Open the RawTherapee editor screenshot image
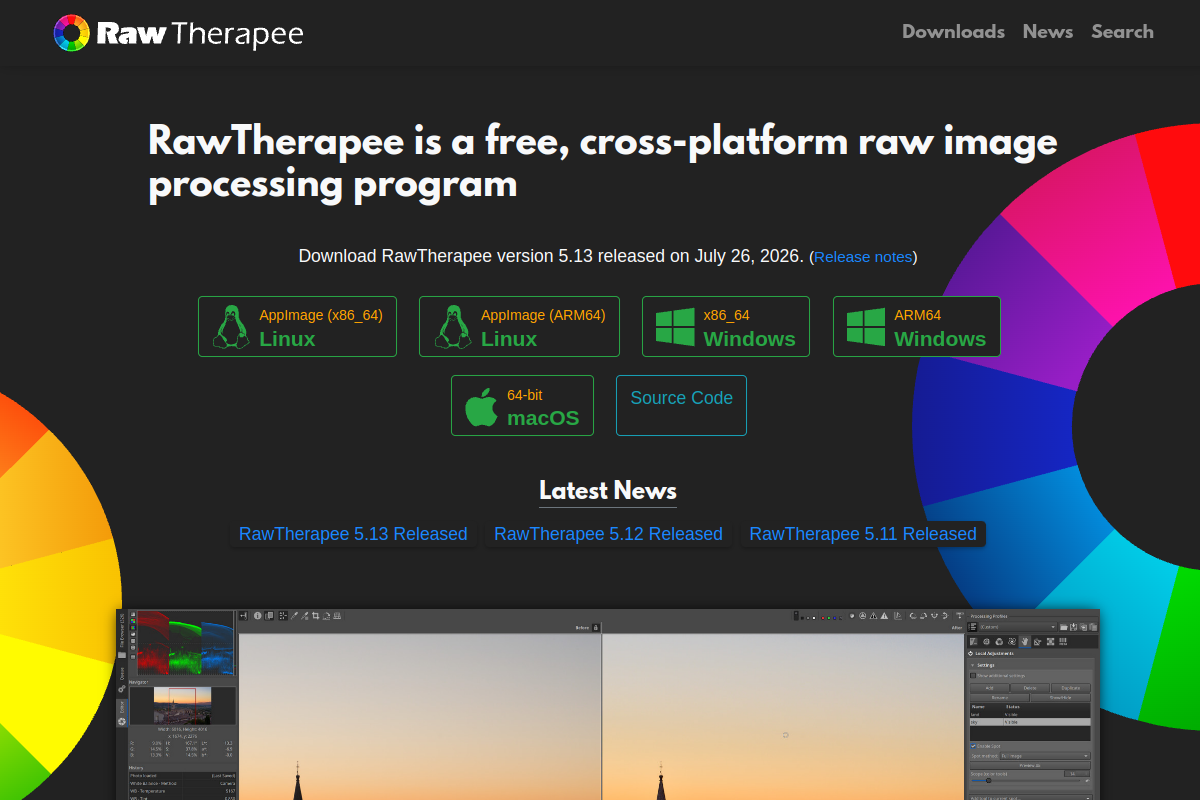The image size is (1200, 800). pos(608,704)
